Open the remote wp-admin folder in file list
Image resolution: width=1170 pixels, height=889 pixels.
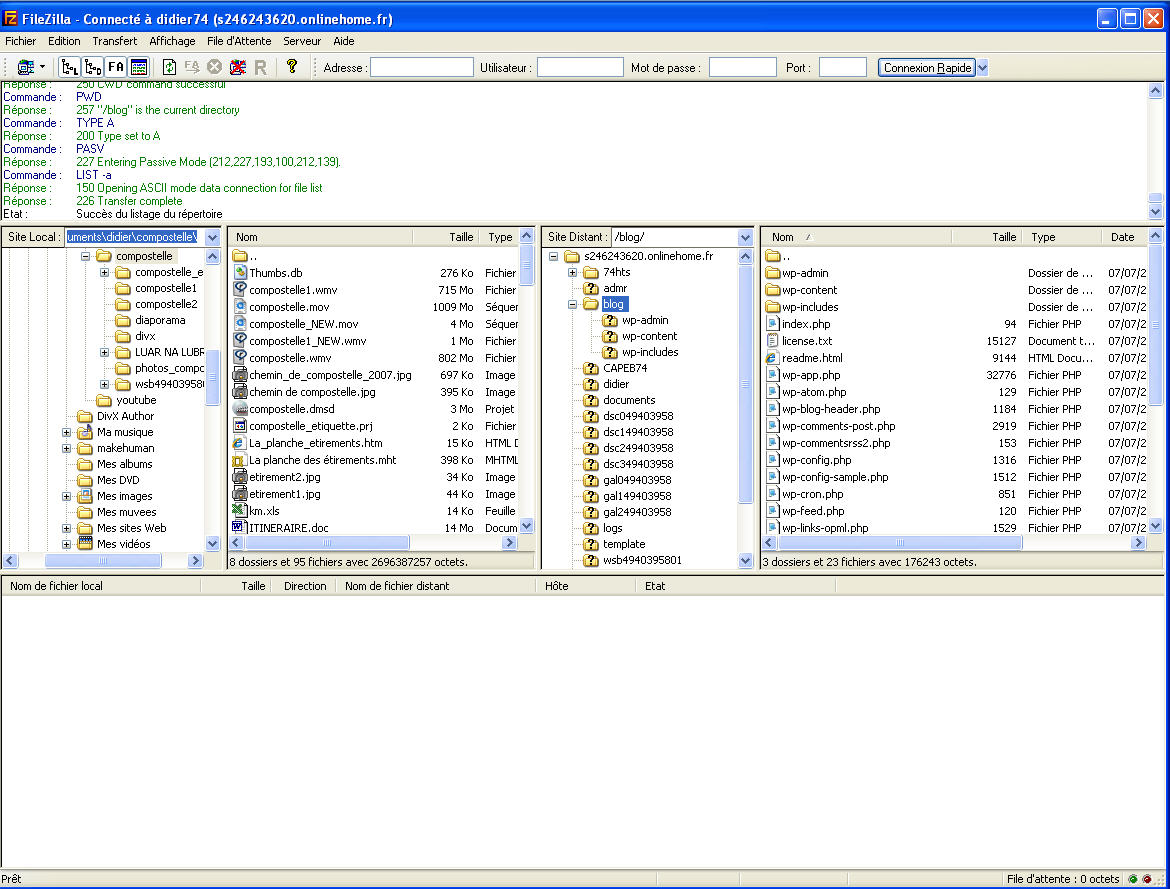(804, 273)
